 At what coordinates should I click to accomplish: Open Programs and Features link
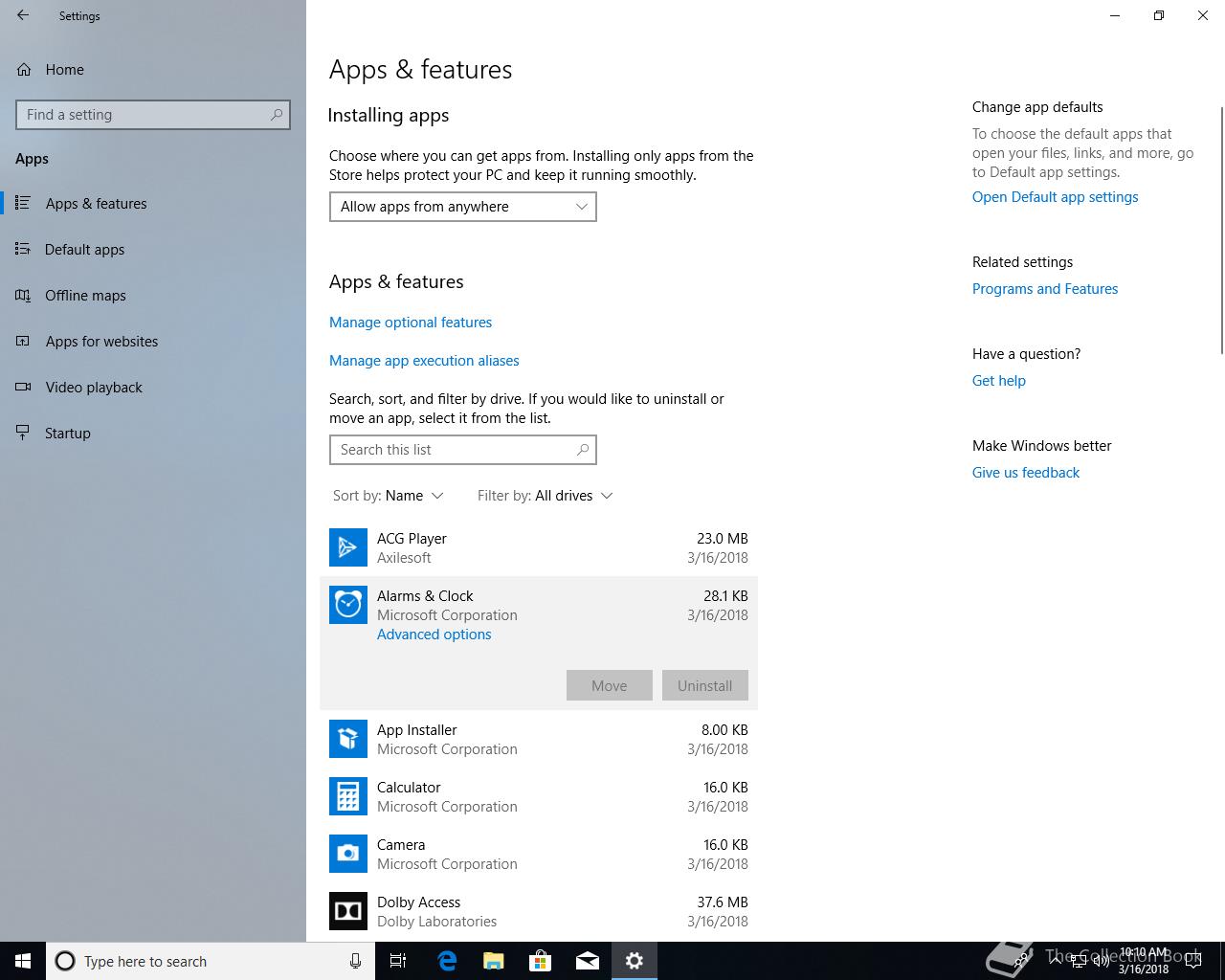(1045, 289)
